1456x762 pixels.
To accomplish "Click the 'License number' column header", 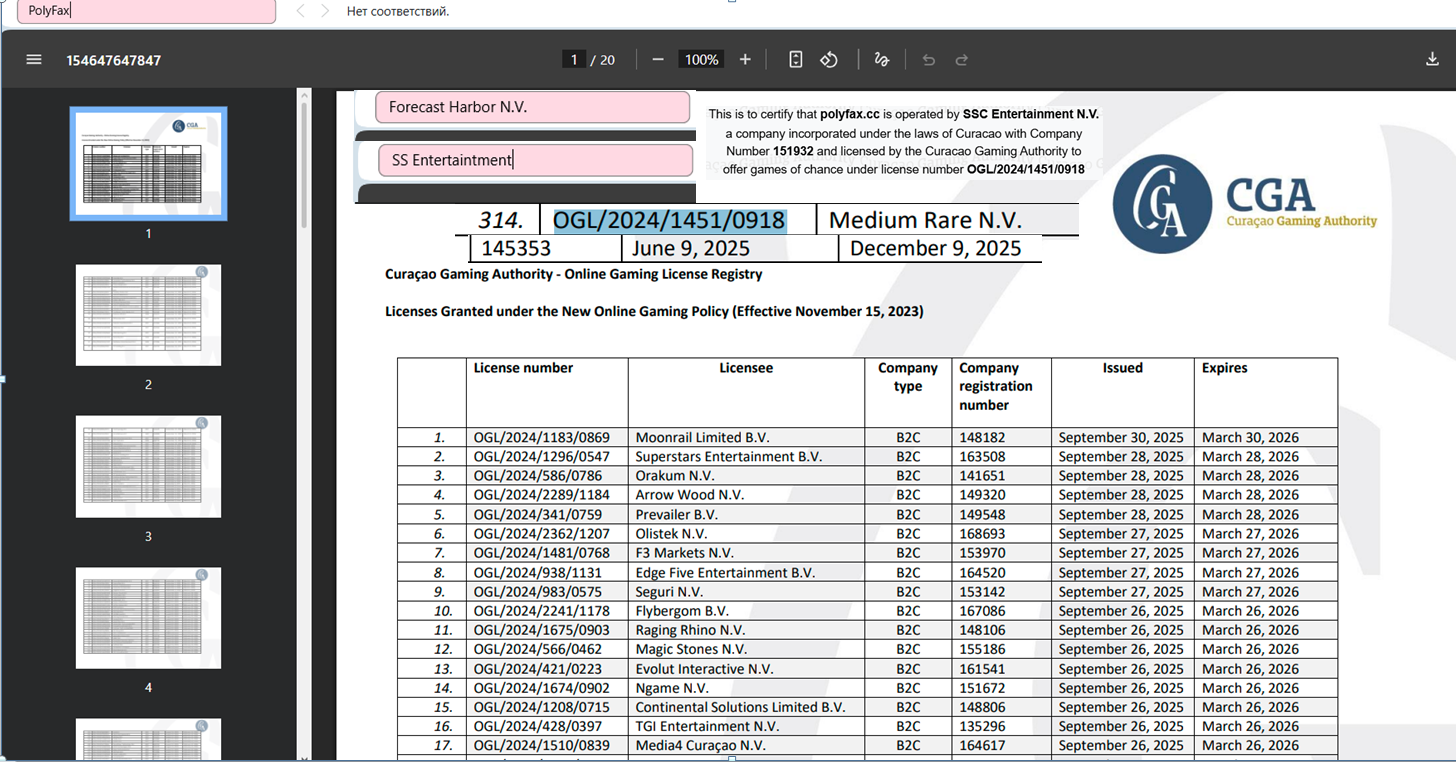I will [x=523, y=368].
